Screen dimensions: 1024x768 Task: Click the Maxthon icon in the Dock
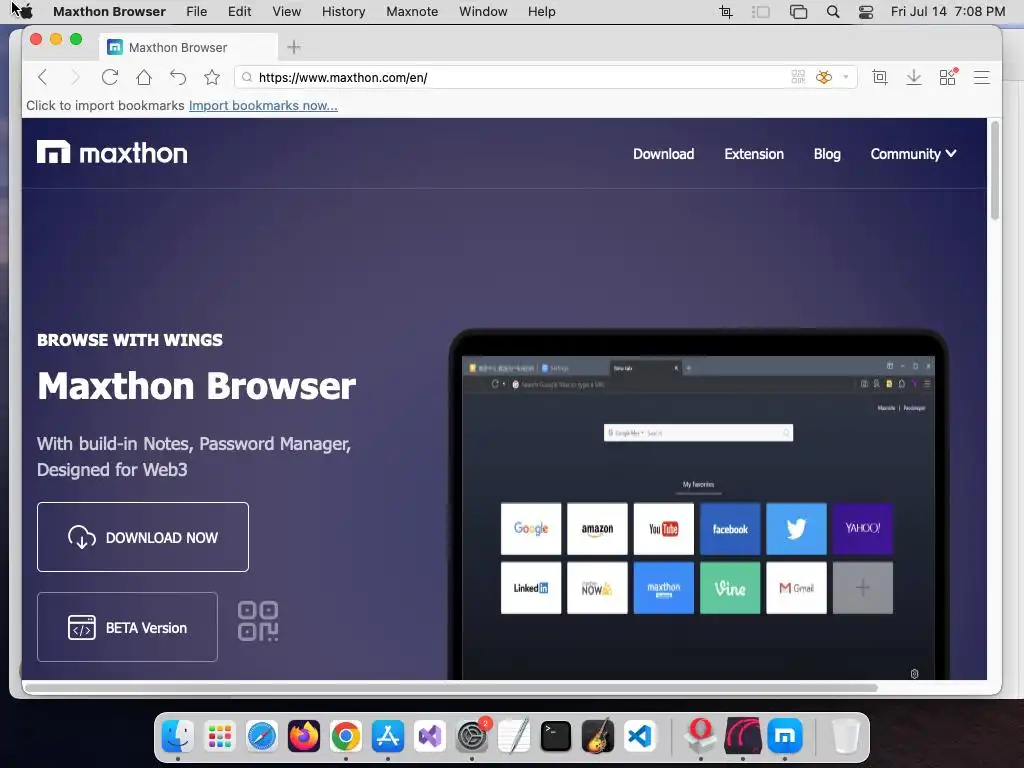[x=784, y=736]
